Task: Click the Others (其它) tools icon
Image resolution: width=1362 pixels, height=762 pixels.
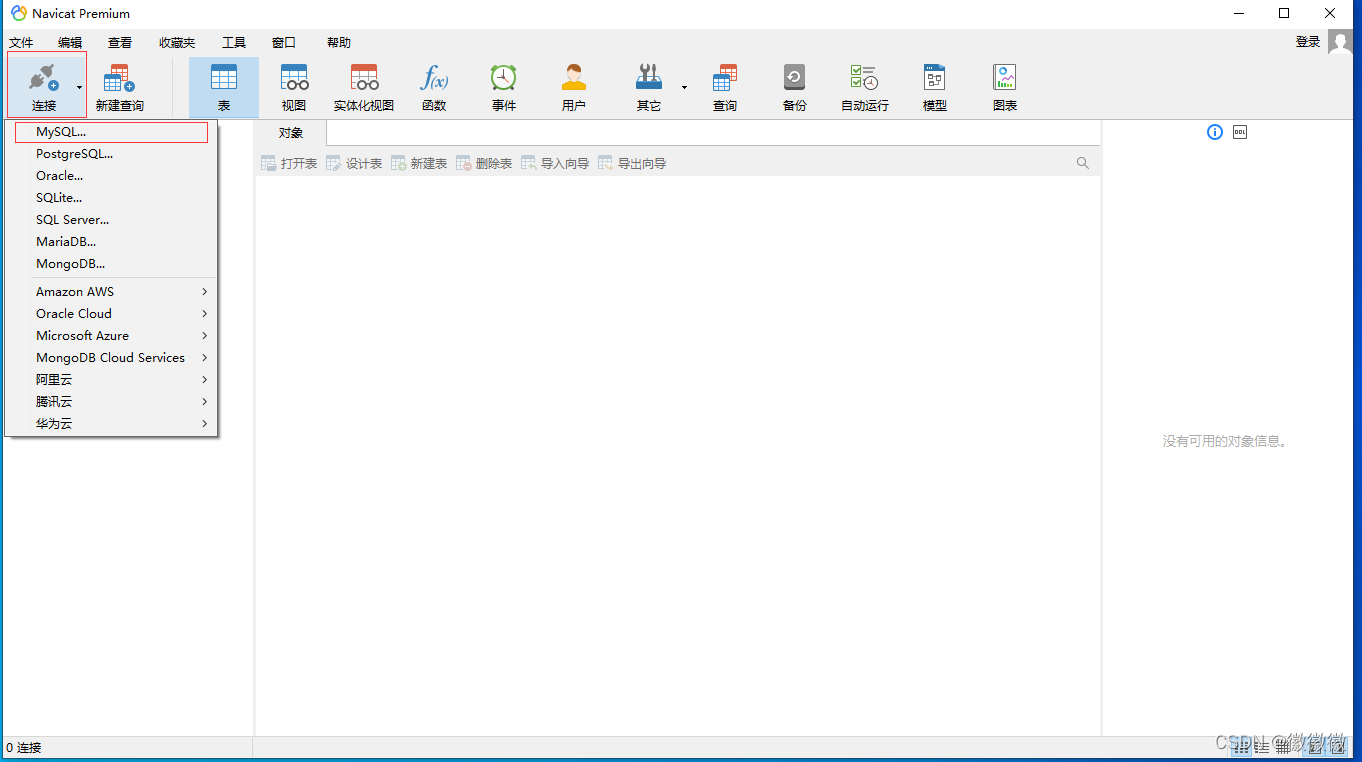Action: (x=649, y=77)
